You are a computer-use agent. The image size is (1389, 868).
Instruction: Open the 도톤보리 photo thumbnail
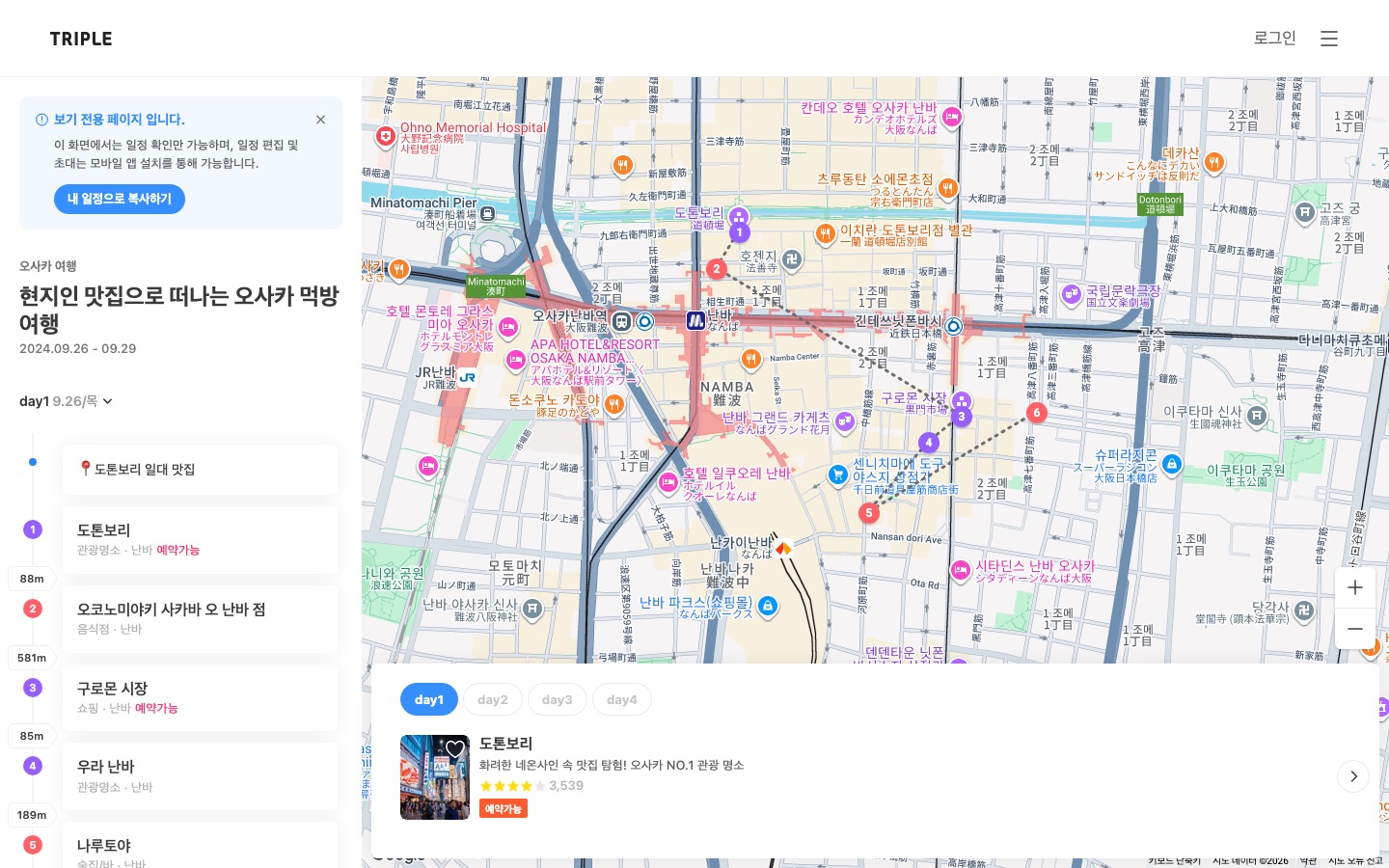pyautogui.click(x=435, y=777)
